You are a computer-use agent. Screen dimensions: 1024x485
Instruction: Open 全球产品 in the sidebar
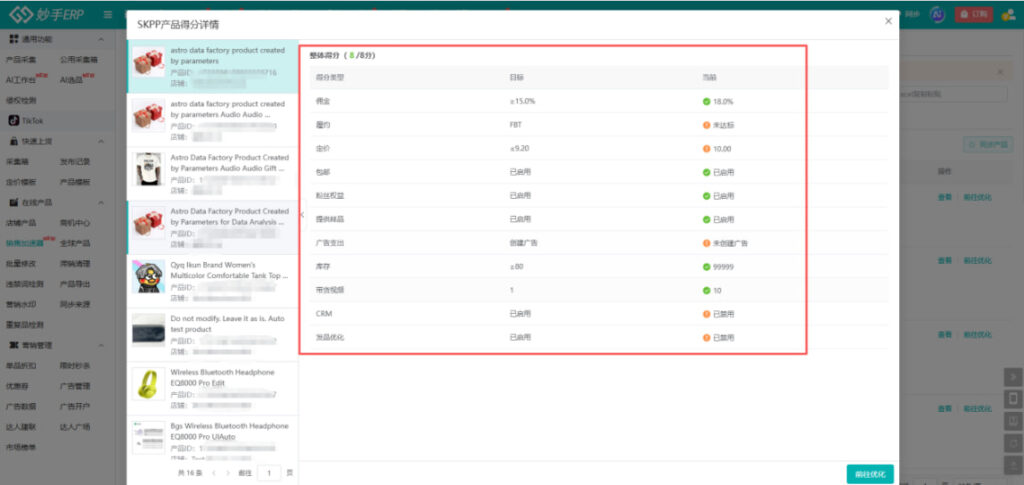(x=75, y=243)
